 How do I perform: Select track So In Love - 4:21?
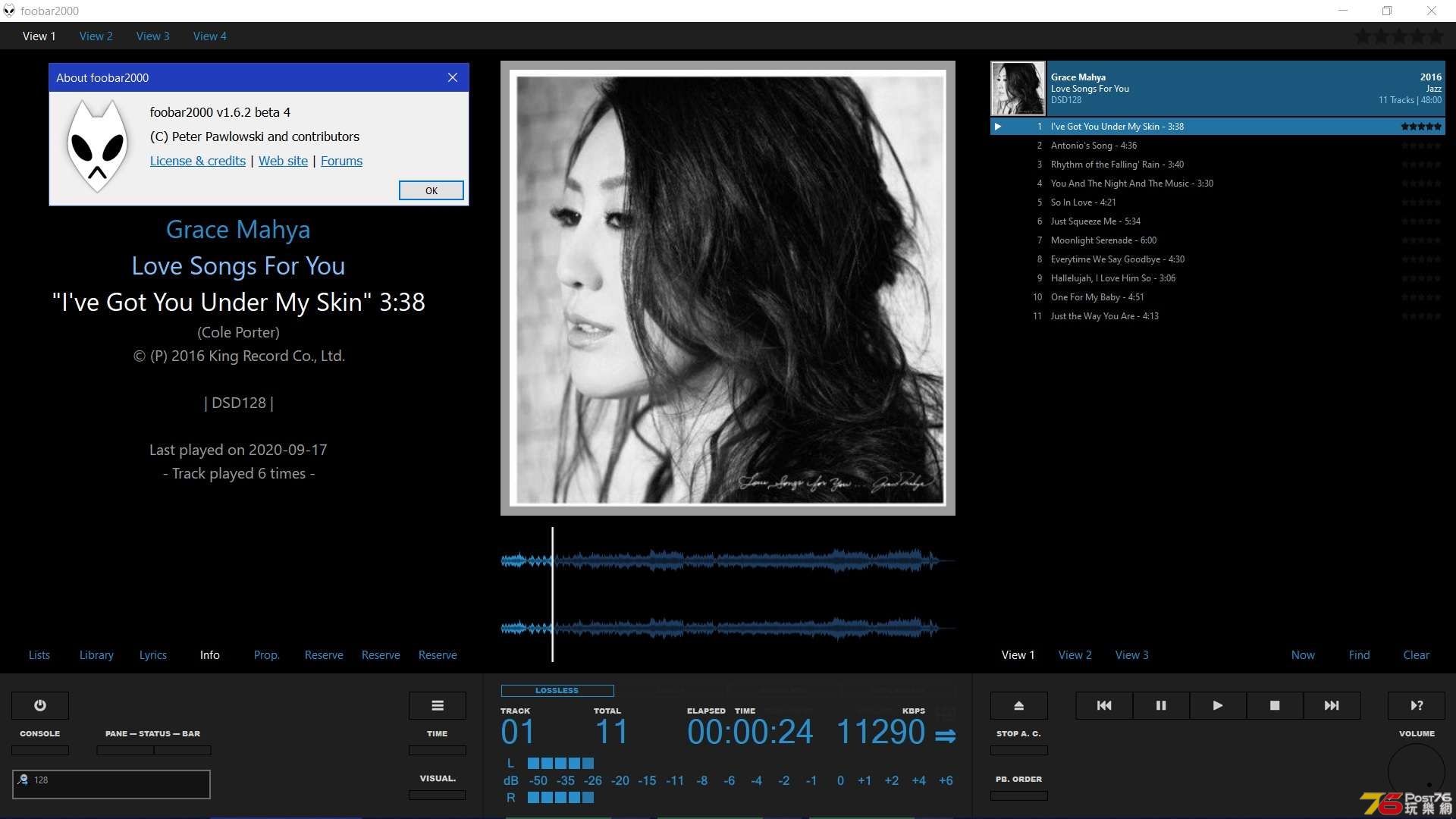[x=1217, y=202]
